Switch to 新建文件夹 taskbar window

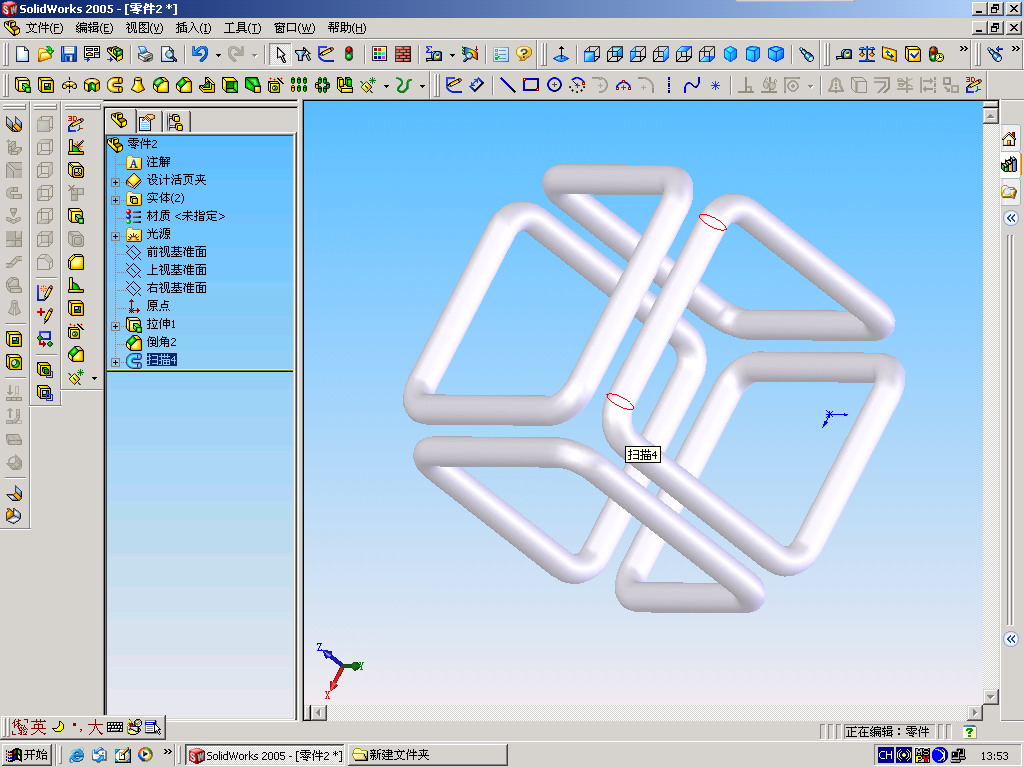point(428,755)
